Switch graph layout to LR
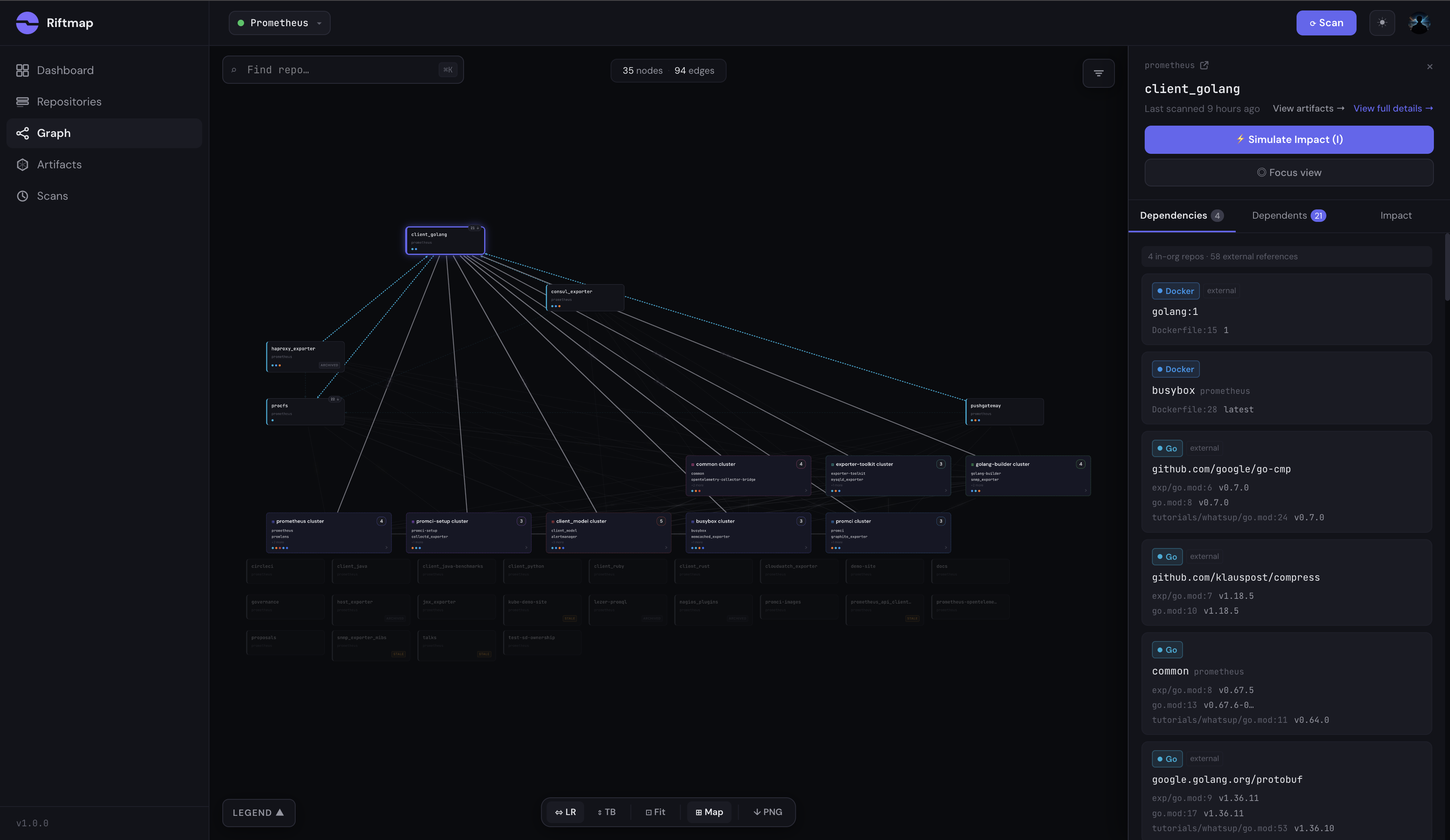Screen dimensions: 1450x840 pos(565,812)
